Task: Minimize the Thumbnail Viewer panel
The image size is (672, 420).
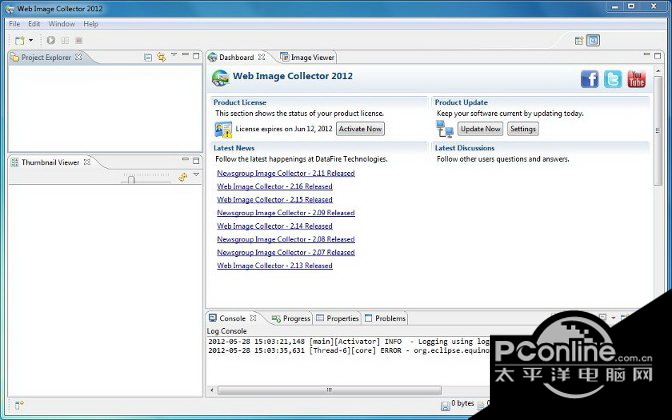Action: point(185,159)
